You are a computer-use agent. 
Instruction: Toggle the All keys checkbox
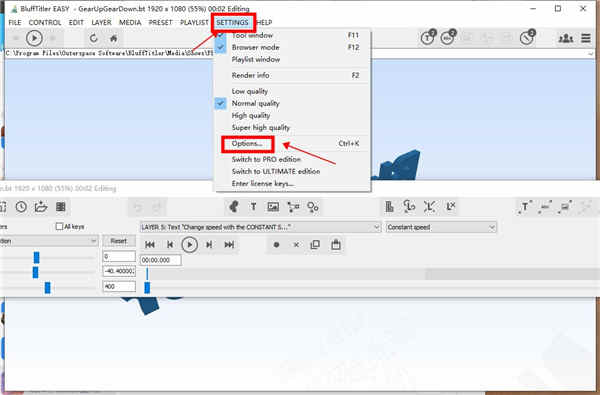click(x=59, y=227)
